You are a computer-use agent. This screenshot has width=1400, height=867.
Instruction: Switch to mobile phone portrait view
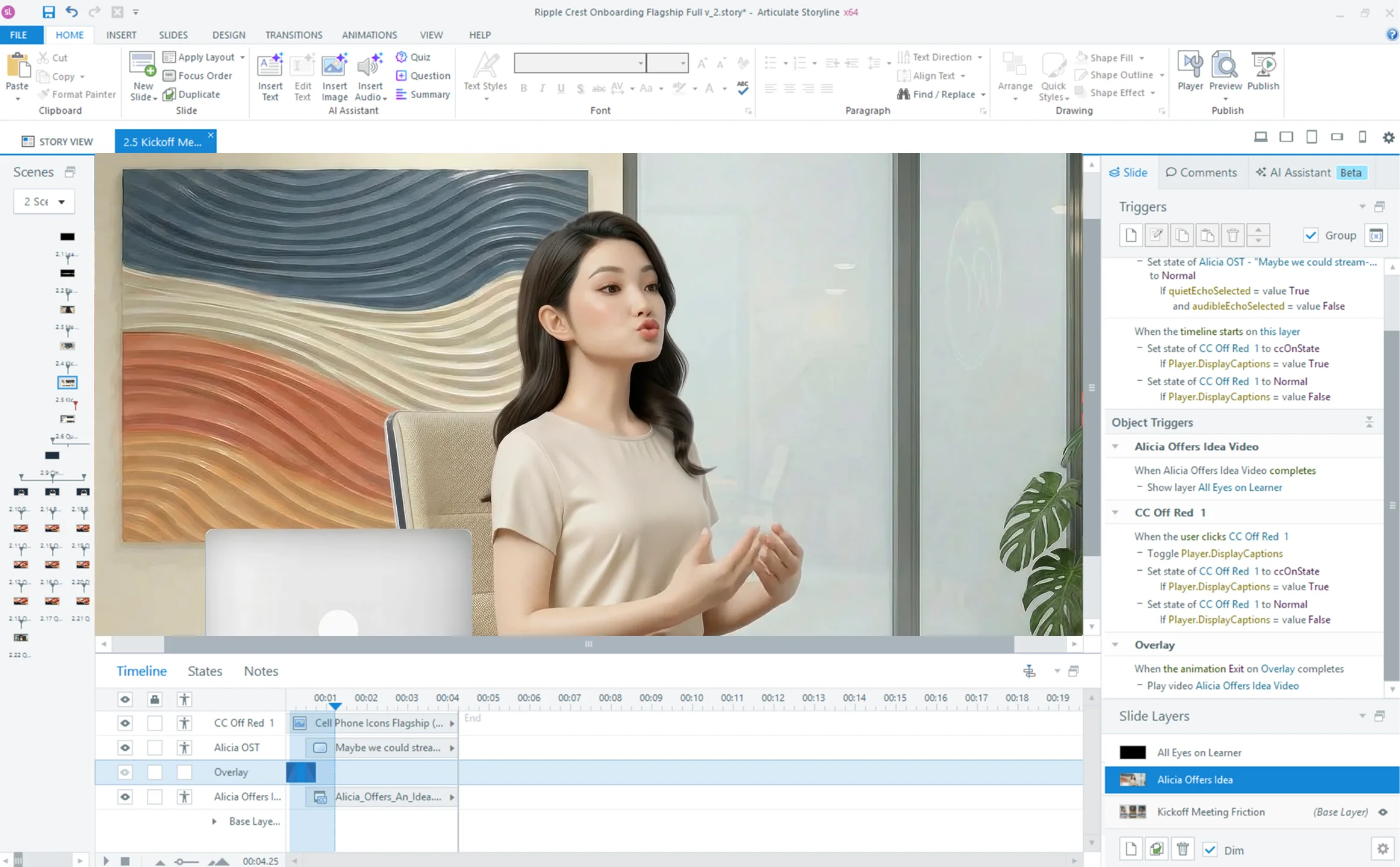pos(1362,137)
